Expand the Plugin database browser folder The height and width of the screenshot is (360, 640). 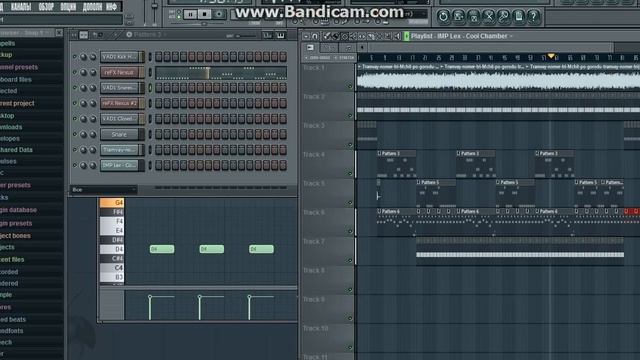click(18, 210)
